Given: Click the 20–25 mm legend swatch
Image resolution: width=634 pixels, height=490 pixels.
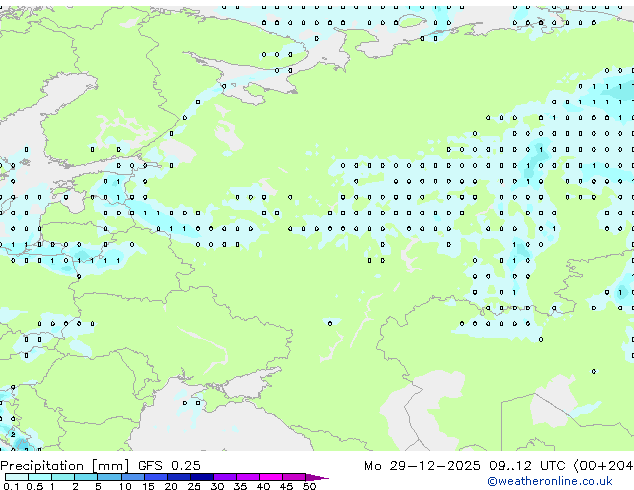Looking at the screenshot, I should tap(178, 477).
